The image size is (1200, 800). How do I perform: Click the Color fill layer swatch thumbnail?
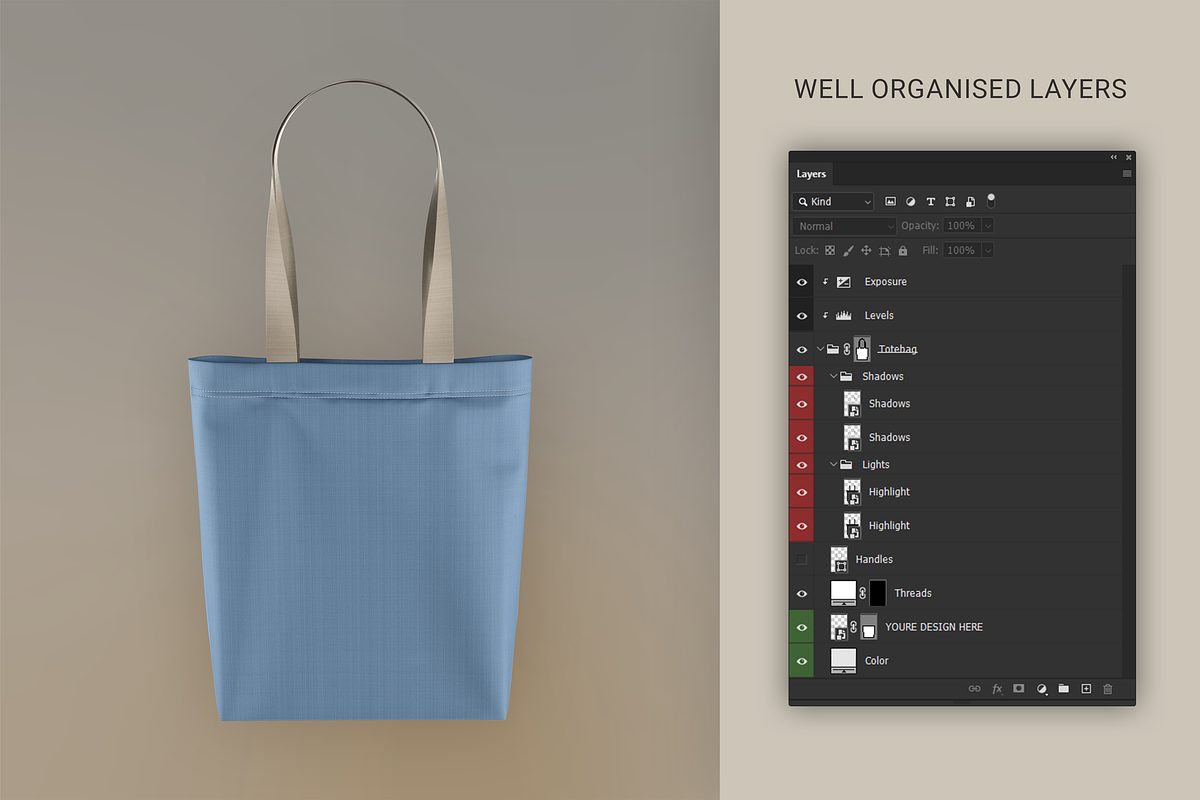point(844,661)
